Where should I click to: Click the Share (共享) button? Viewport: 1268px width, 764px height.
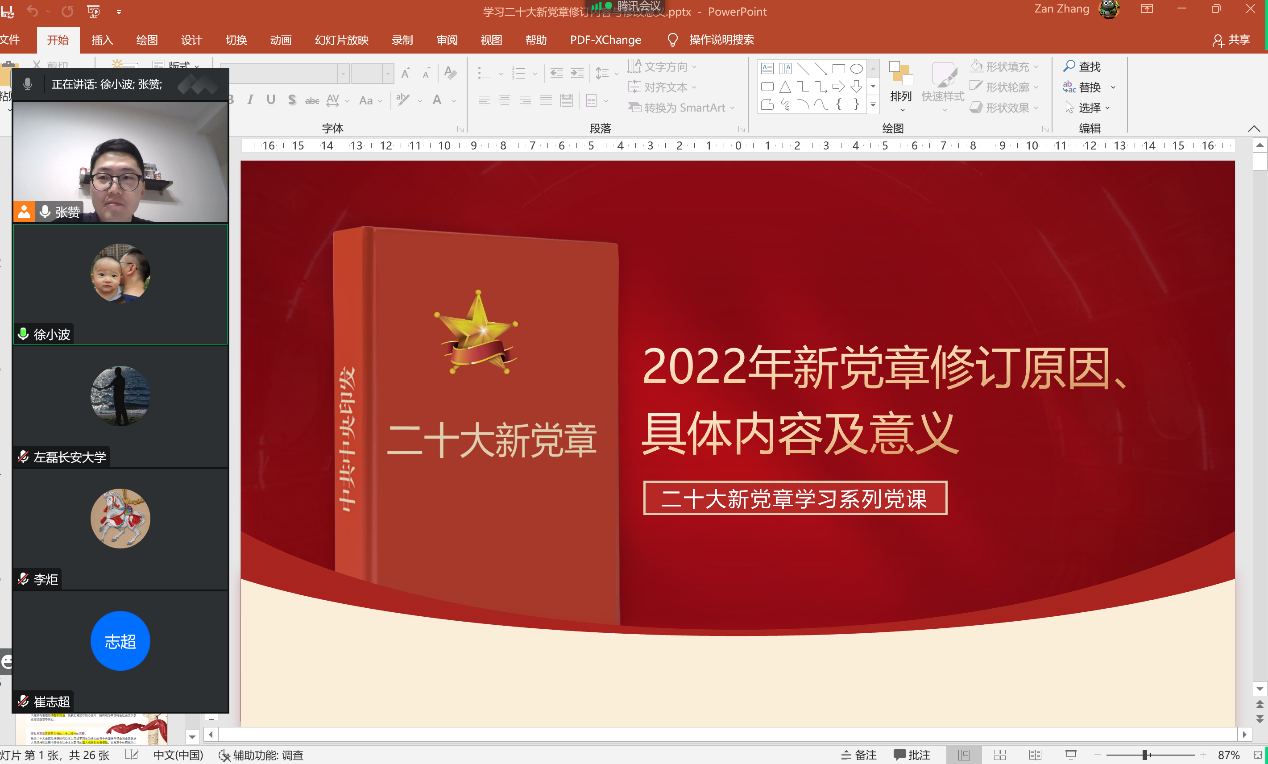[1231, 40]
